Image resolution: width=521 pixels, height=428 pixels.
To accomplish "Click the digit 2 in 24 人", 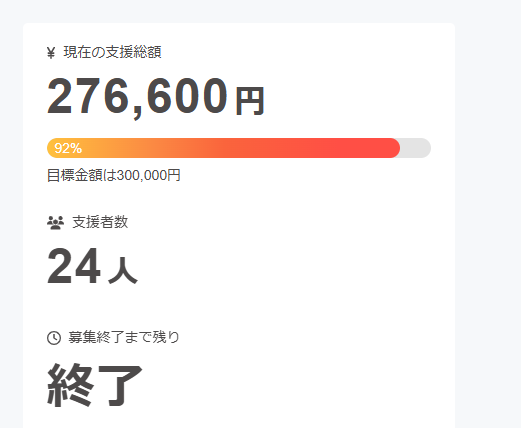I will pos(60,267).
